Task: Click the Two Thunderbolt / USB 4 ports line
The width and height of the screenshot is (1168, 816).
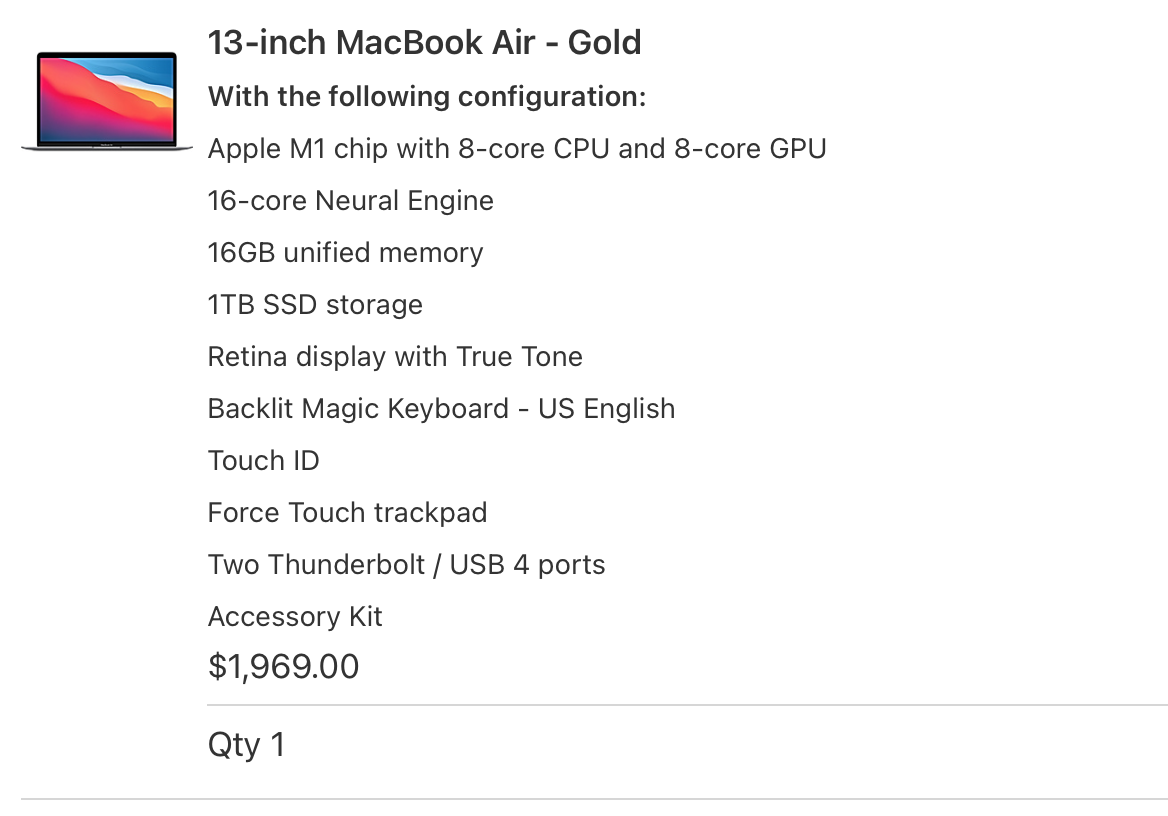Action: [407, 565]
